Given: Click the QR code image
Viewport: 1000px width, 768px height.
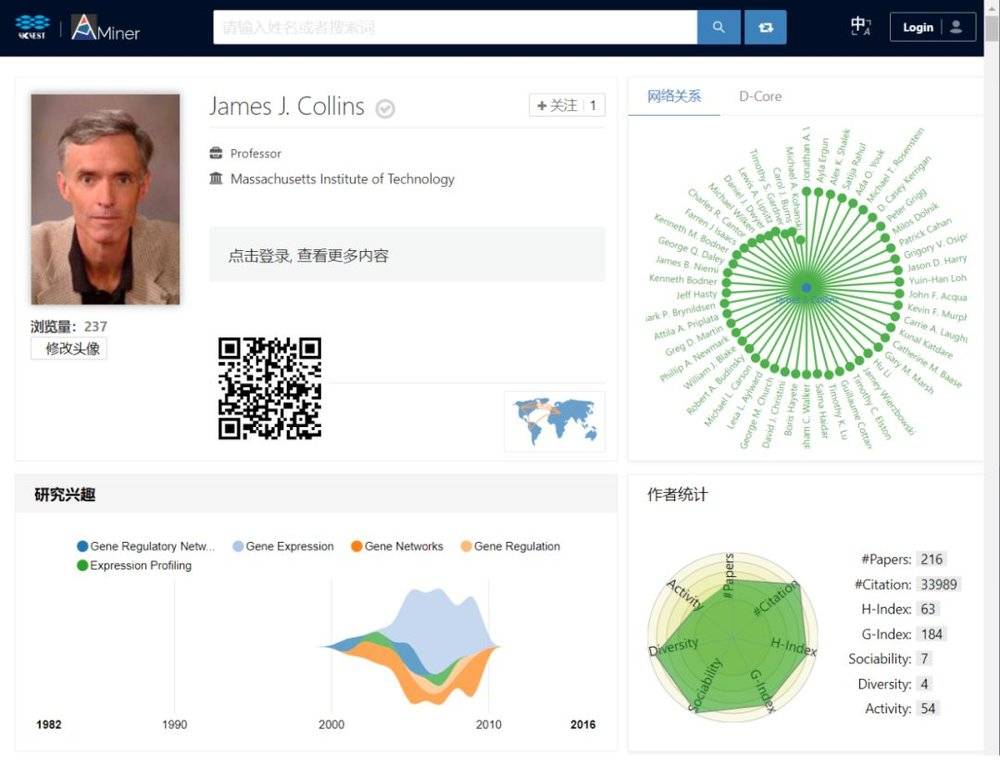Looking at the screenshot, I should tap(270, 388).
